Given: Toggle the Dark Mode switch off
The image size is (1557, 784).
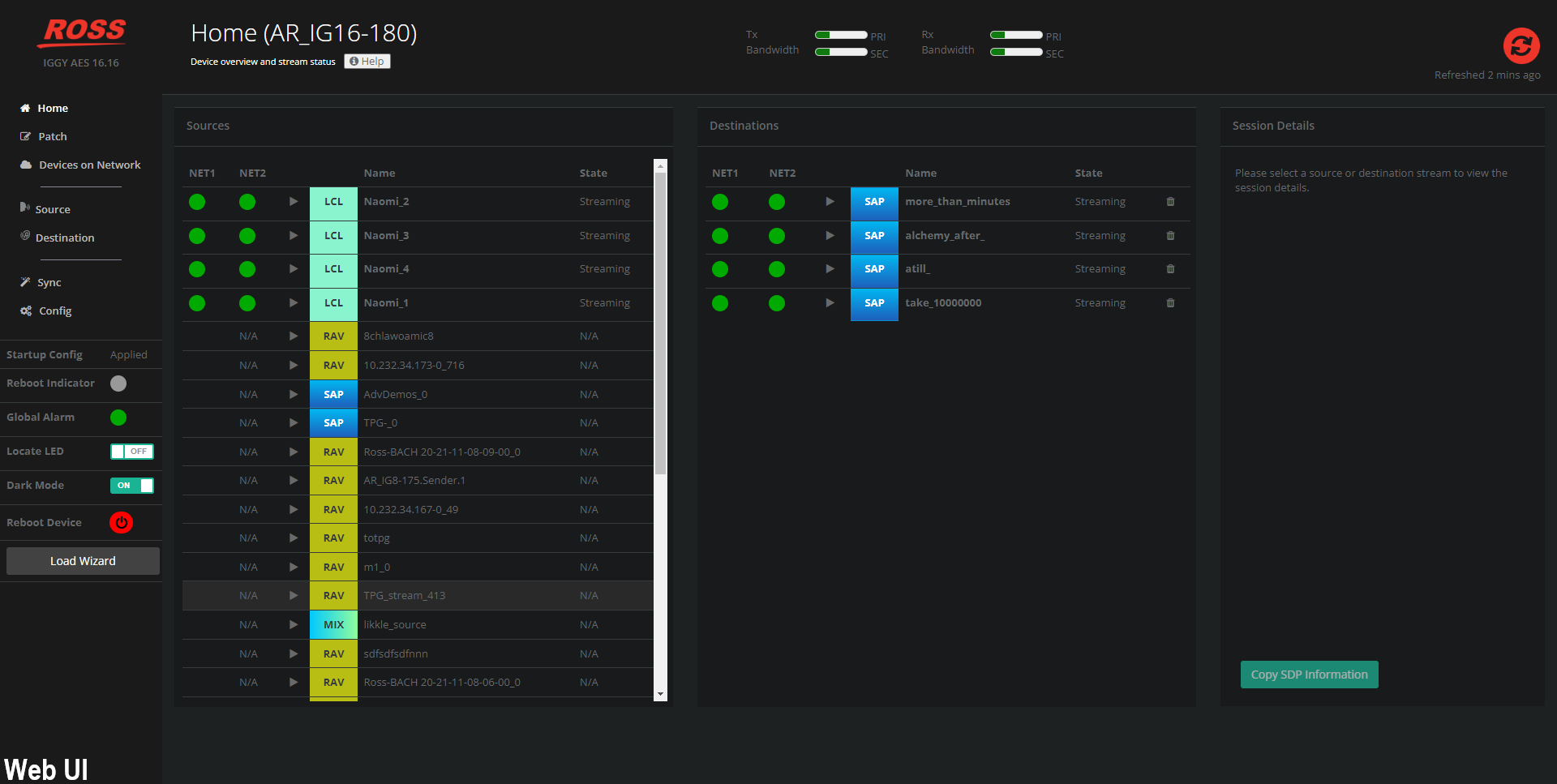Looking at the screenshot, I should point(132,486).
